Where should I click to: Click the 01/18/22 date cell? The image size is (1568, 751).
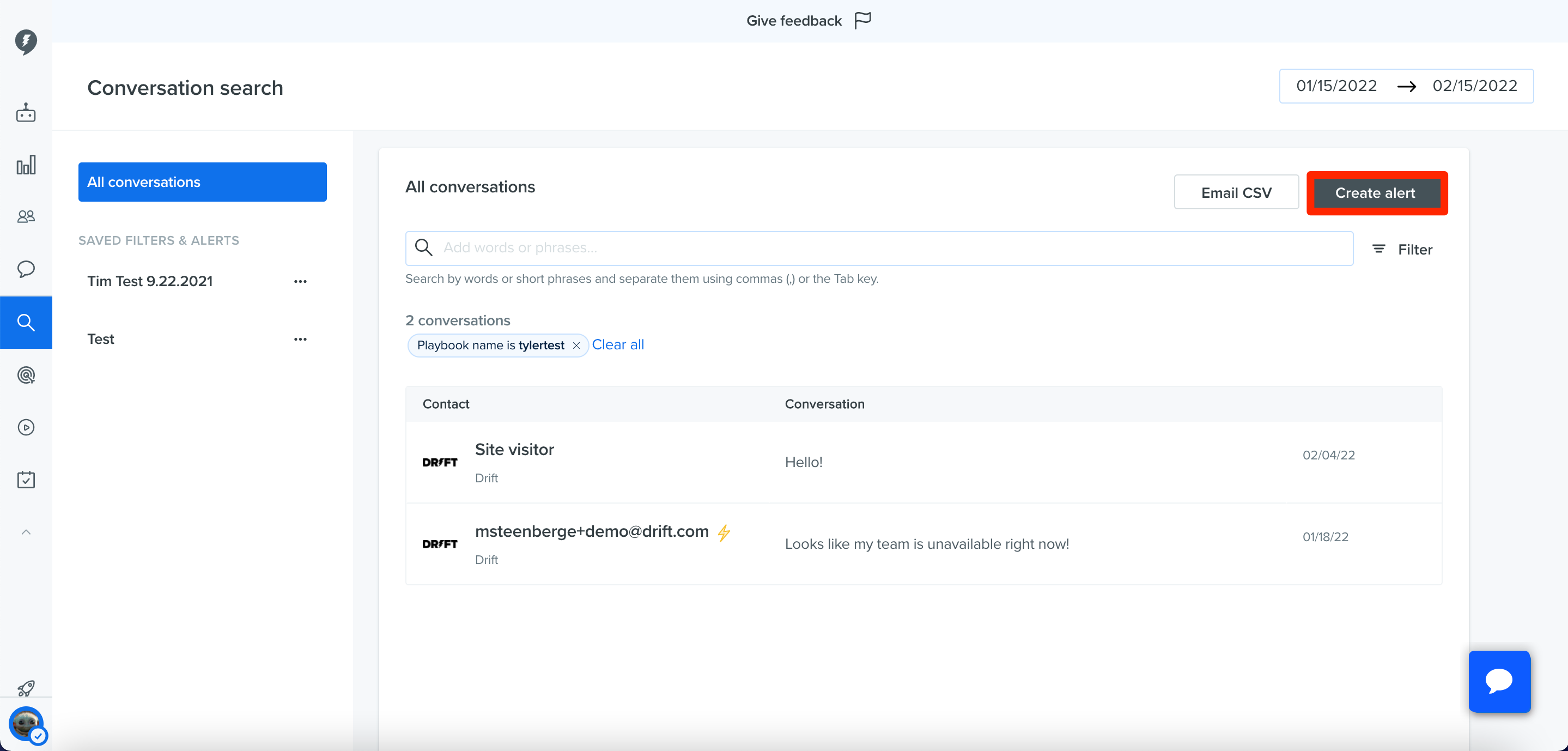[1325, 537]
